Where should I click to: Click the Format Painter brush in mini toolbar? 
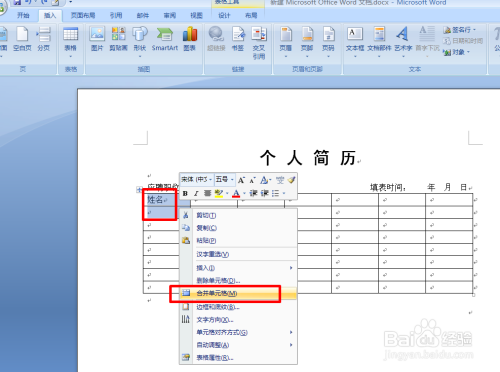point(292,180)
